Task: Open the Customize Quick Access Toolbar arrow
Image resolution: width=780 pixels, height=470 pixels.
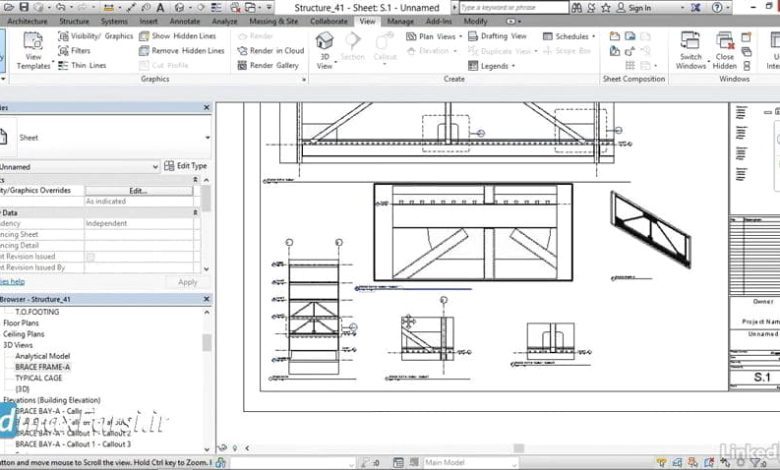Action: pyautogui.click(x=269, y=7)
